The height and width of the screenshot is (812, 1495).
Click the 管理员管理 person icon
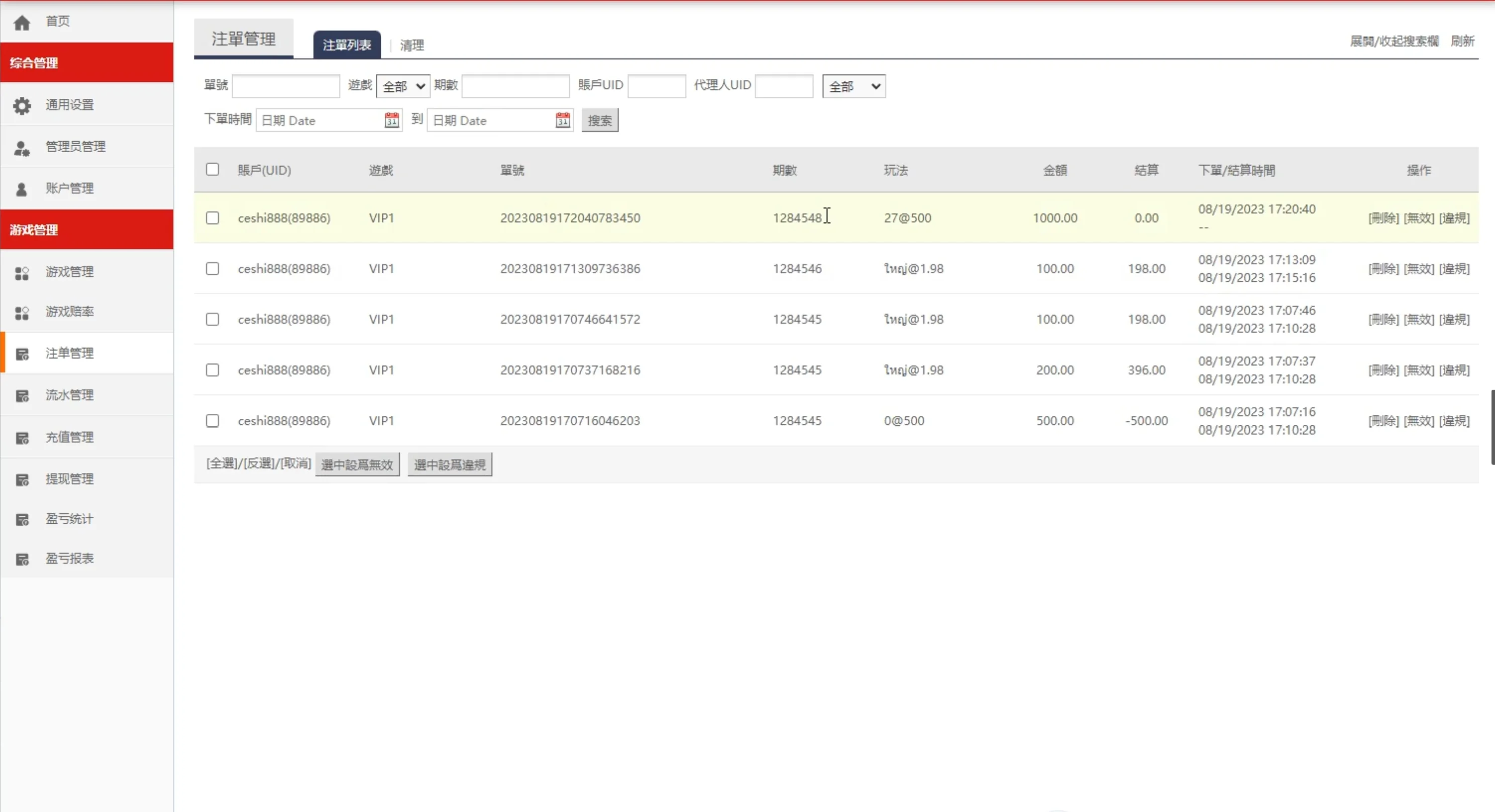pyautogui.click(x=22, y=148)
